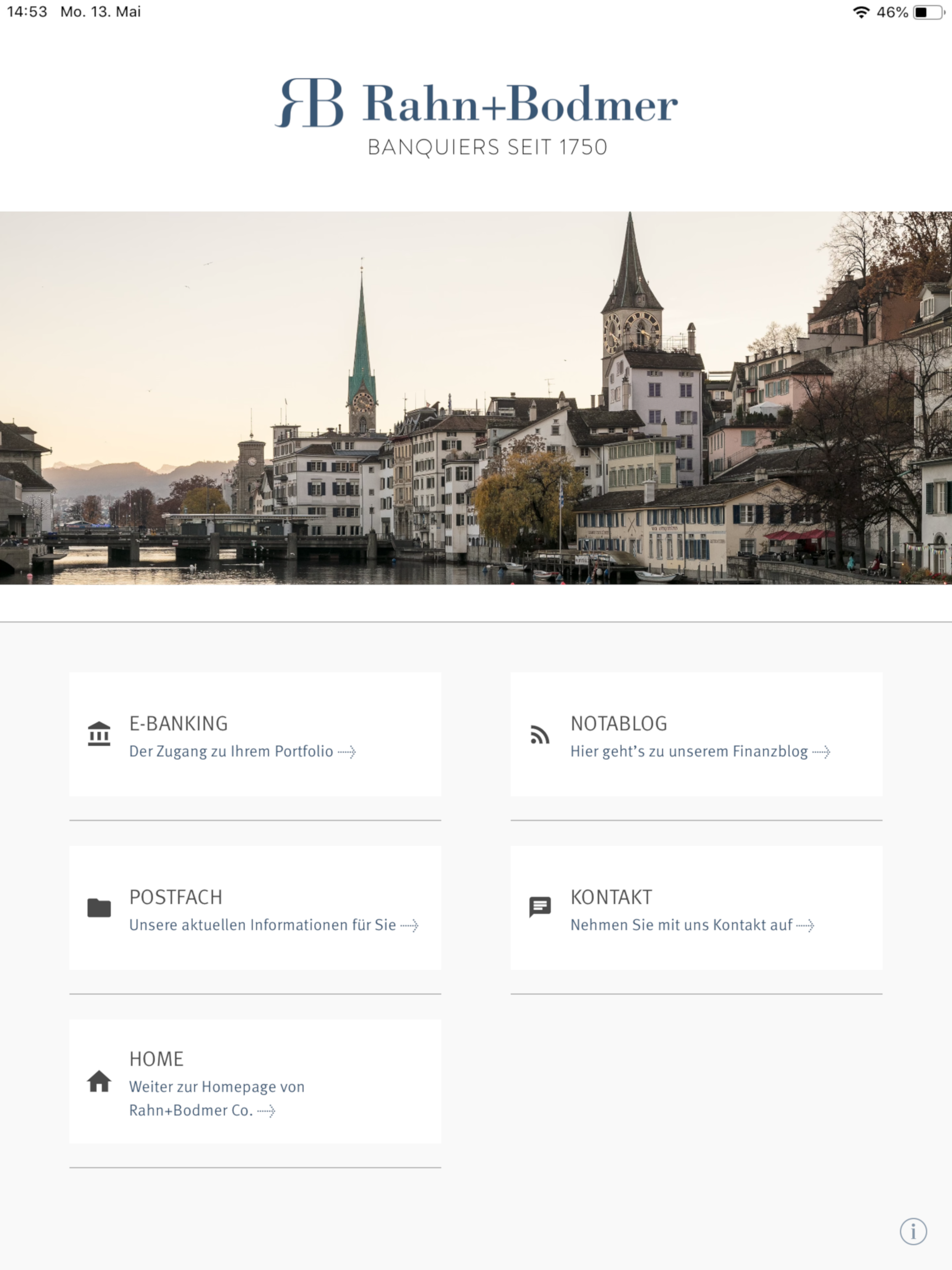Tap the Zurich skyline banner photo
952x1270 pixels.
tap(476, 398)
